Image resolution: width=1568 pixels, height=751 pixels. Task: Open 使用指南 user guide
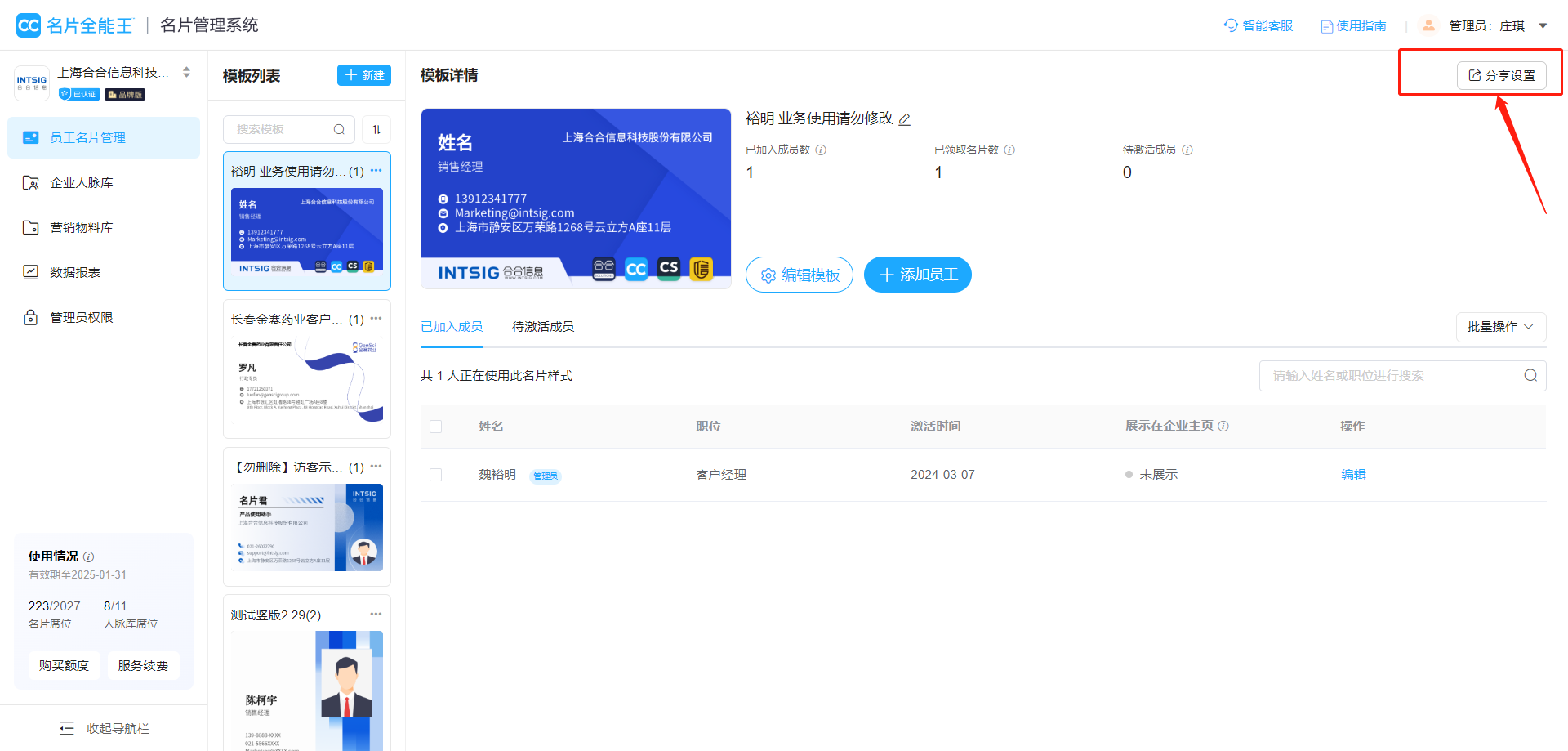pos(1353,26)
